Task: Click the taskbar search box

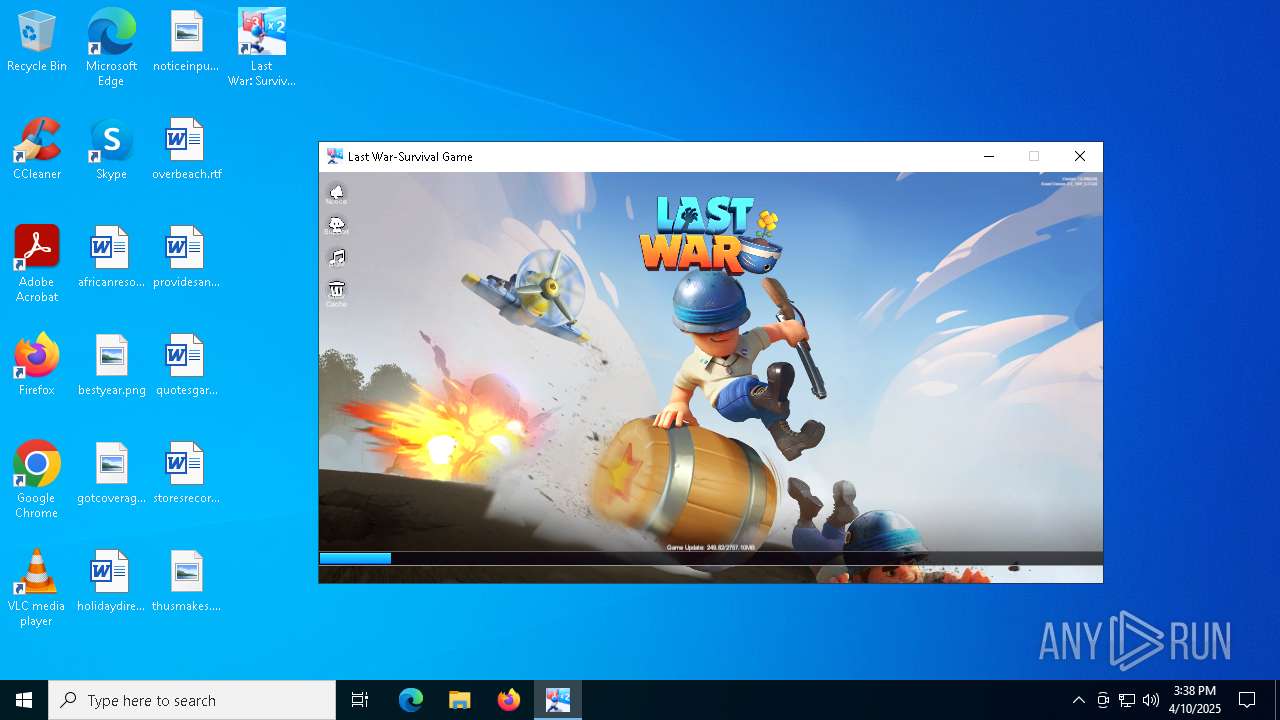Action: (x=192, y=700)
